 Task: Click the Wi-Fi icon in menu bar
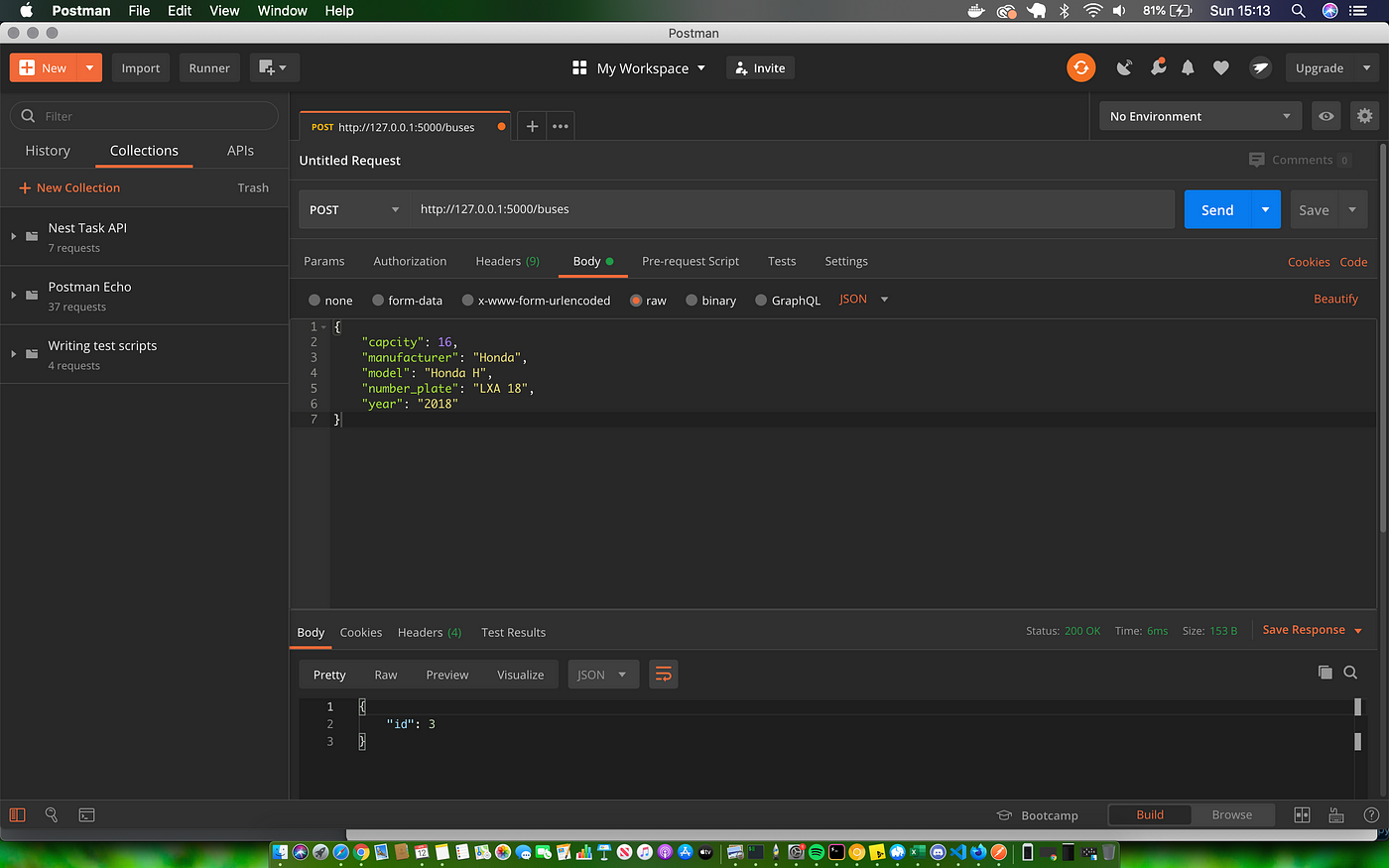[x=1092, y=11]
